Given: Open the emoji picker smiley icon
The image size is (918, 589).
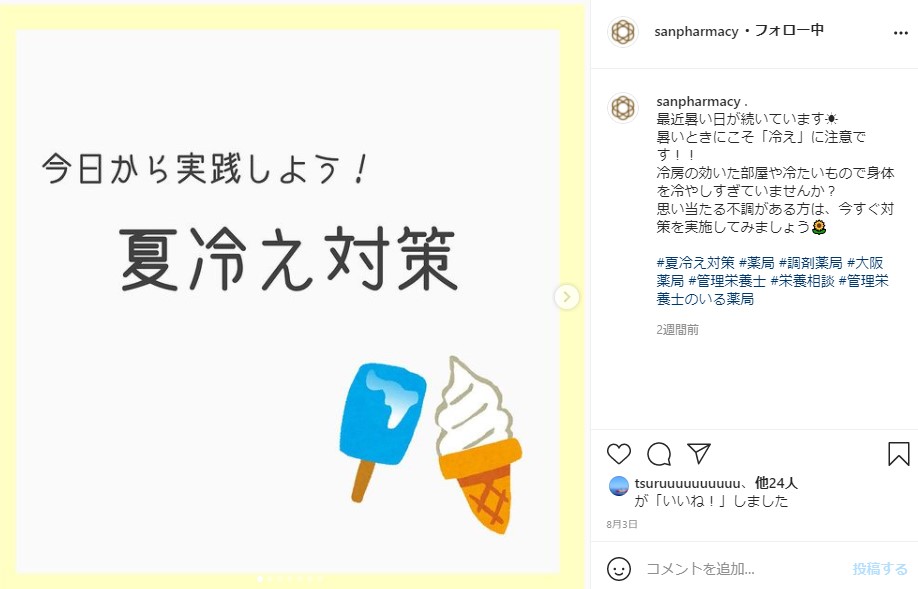Looking at the screenshot, I should tap(619, 569).
